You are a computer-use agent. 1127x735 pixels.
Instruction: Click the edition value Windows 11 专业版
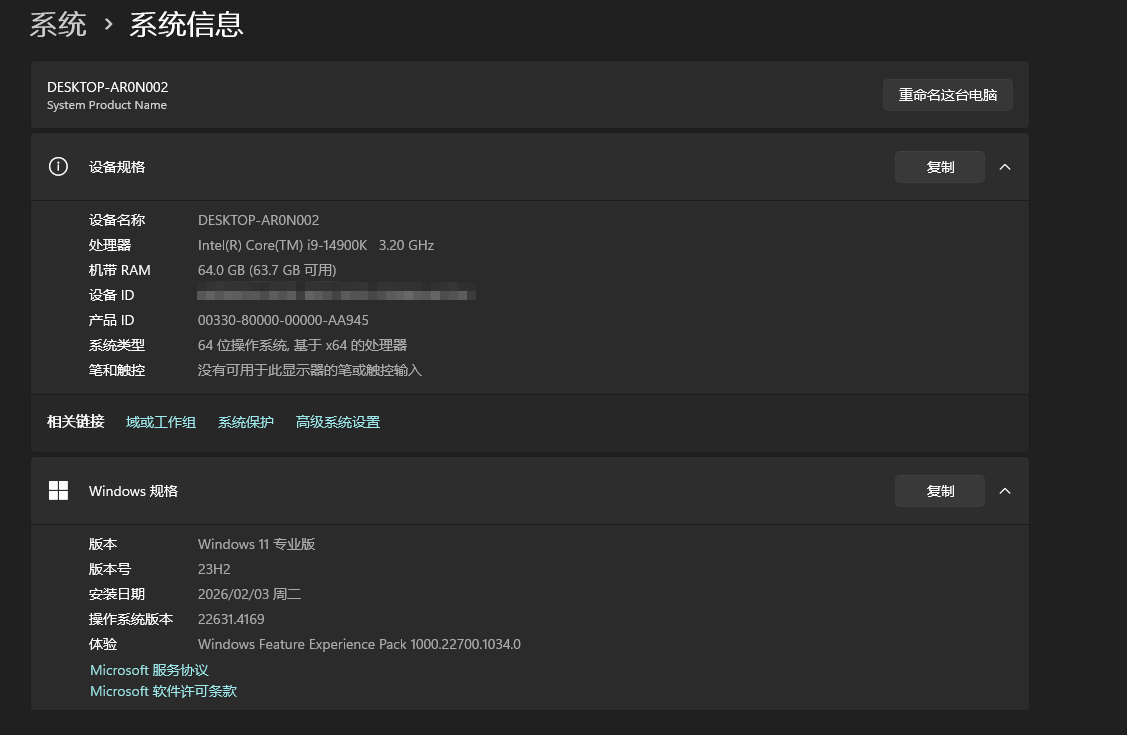(x=257, y=544)
